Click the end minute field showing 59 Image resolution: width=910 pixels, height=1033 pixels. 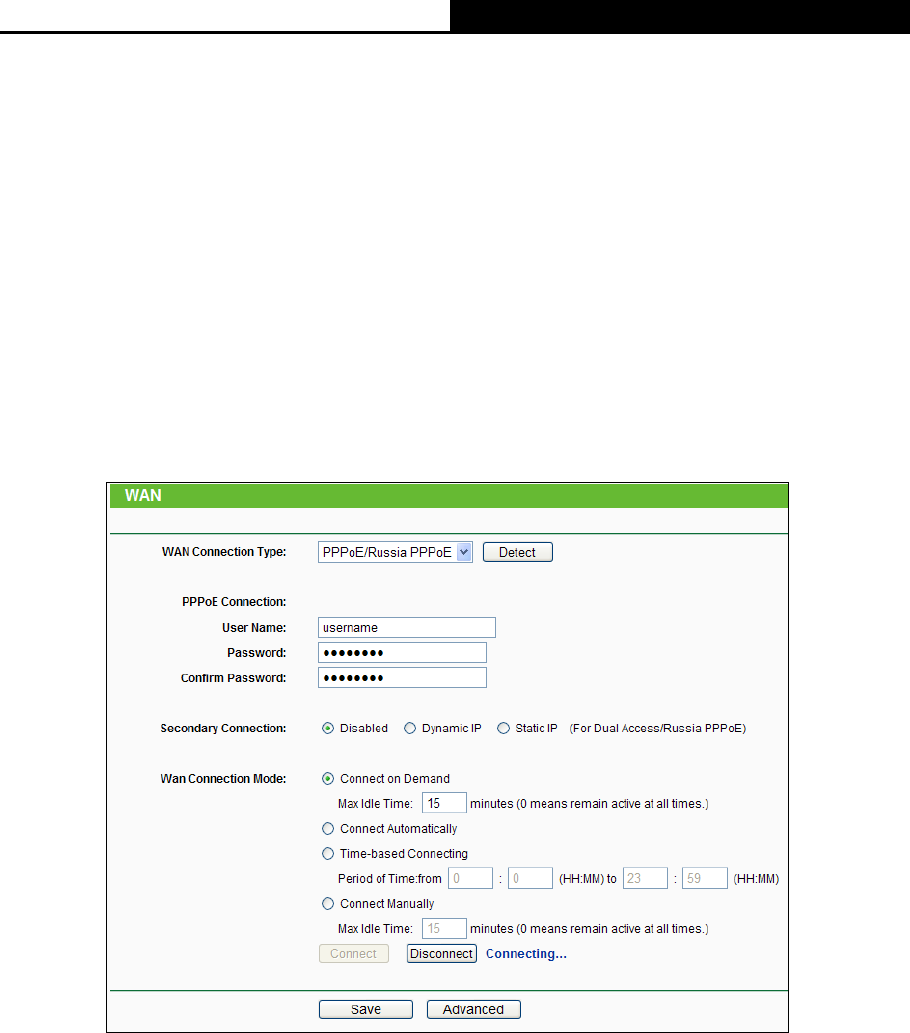pos(705,878)
